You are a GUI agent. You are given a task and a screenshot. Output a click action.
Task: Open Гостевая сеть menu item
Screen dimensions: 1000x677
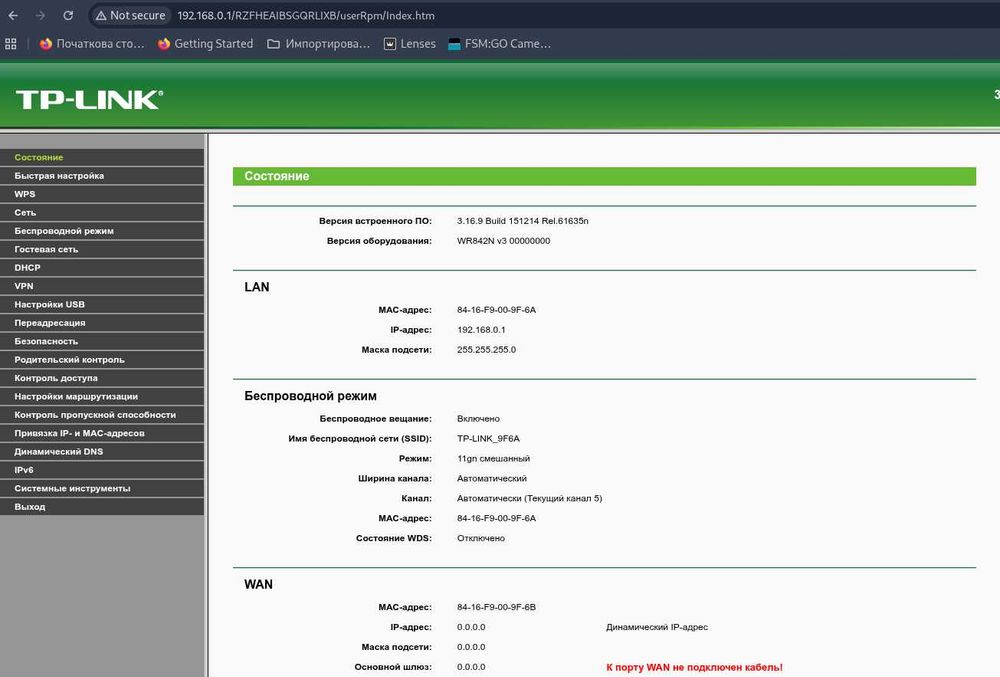click(102, 250)
